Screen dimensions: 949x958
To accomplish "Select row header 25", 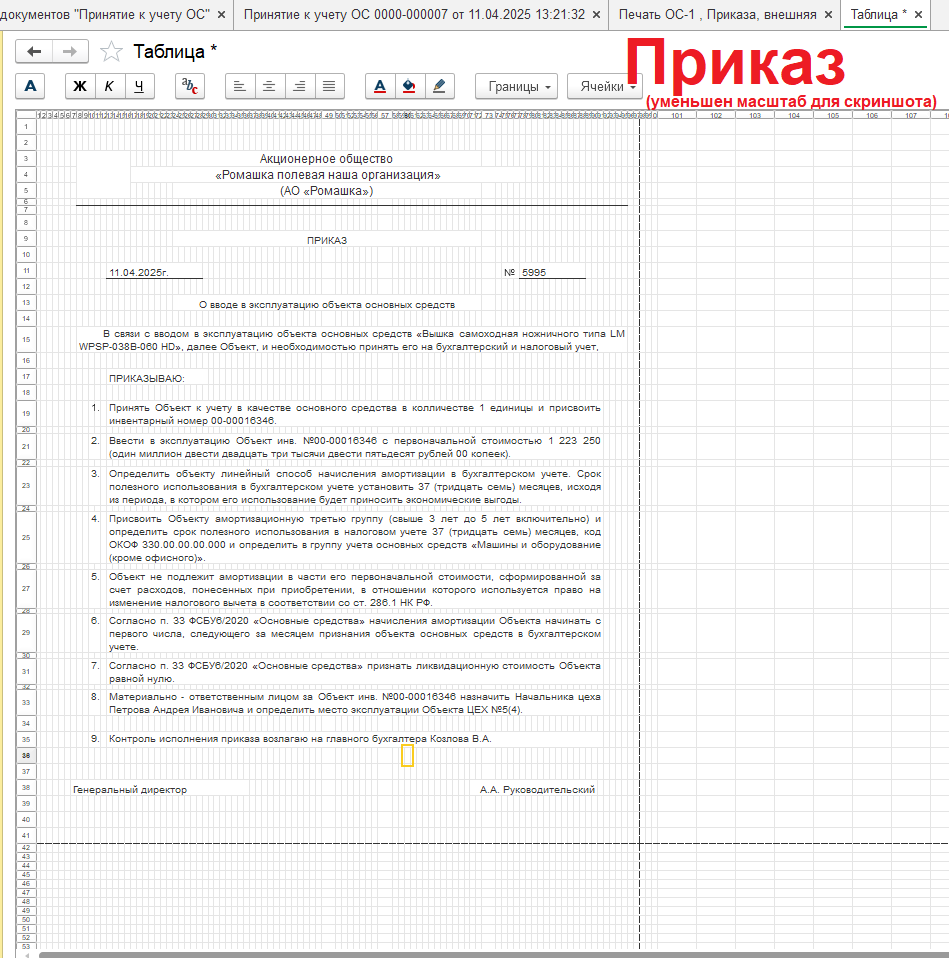I will click(x=26, y=538).
